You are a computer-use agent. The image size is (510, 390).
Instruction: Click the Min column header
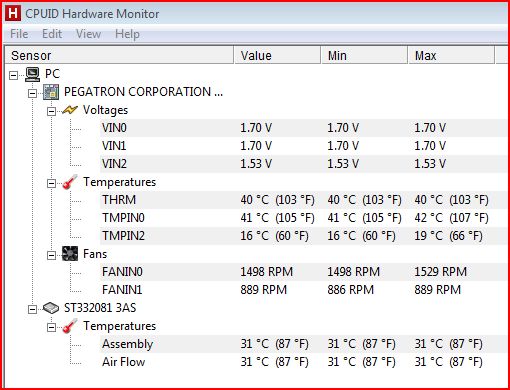(364, 55)
